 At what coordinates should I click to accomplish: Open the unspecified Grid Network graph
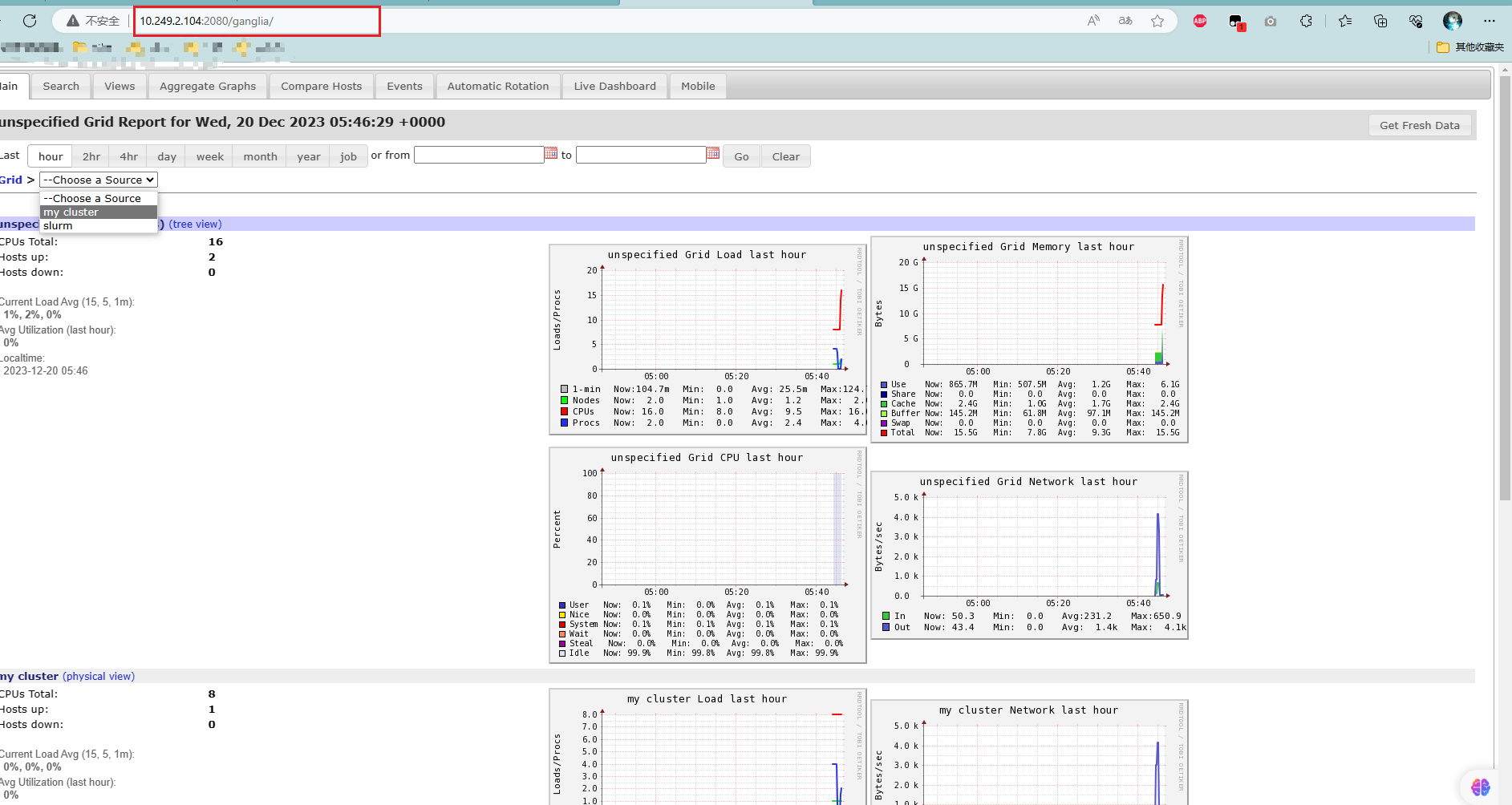coord(1029,556)
